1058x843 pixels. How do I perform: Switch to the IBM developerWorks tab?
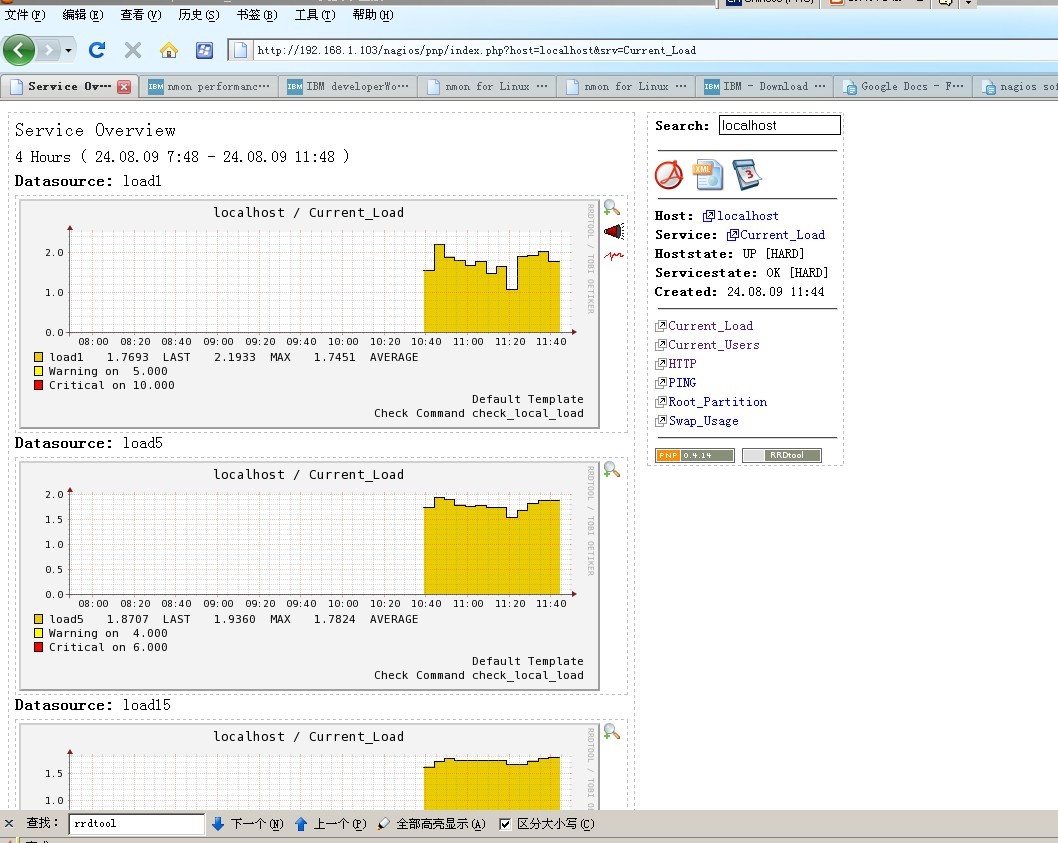pos(347,86)
